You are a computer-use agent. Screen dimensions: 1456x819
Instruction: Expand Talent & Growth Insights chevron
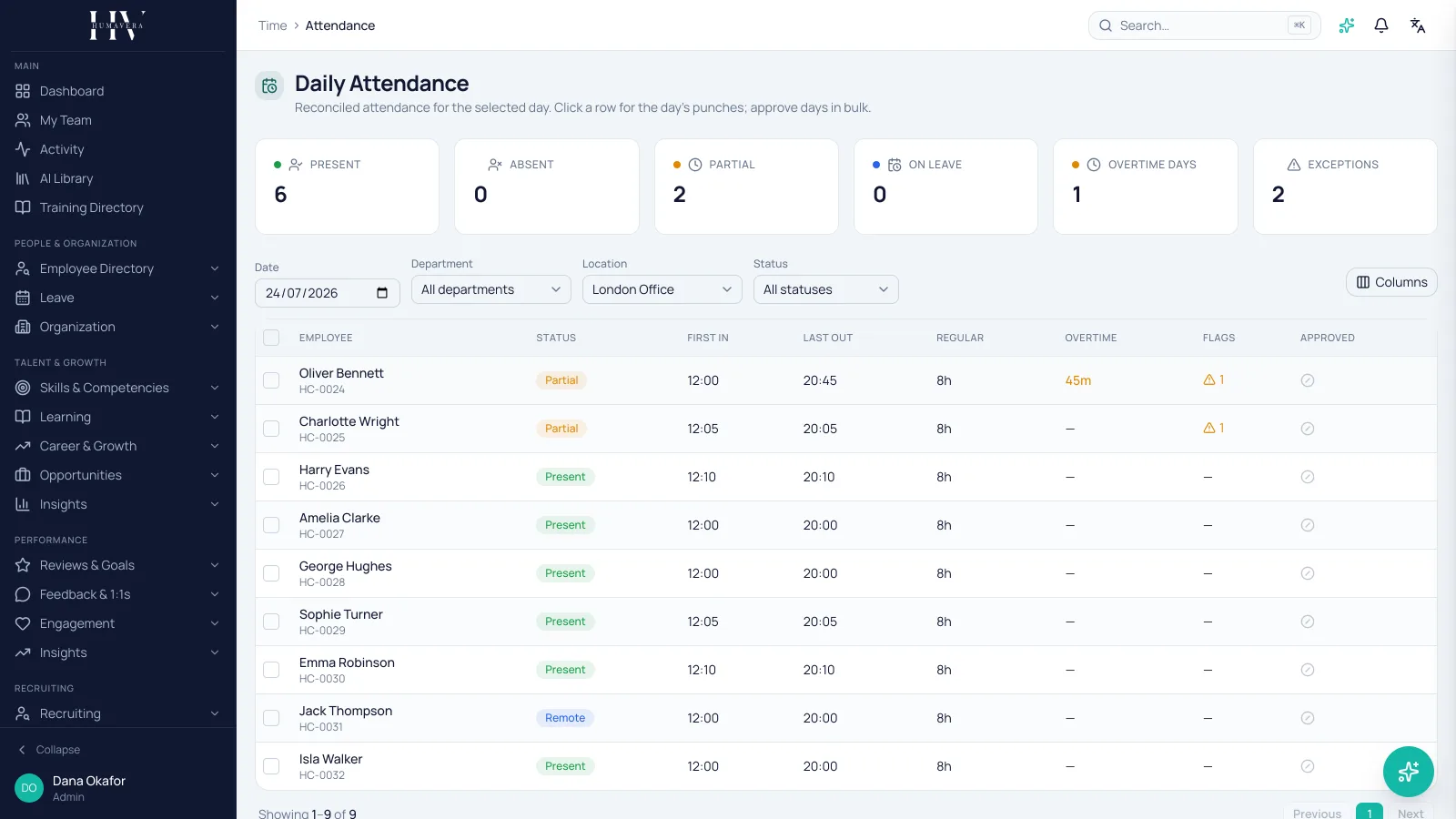pyautogui.click(x=215, y=504)
